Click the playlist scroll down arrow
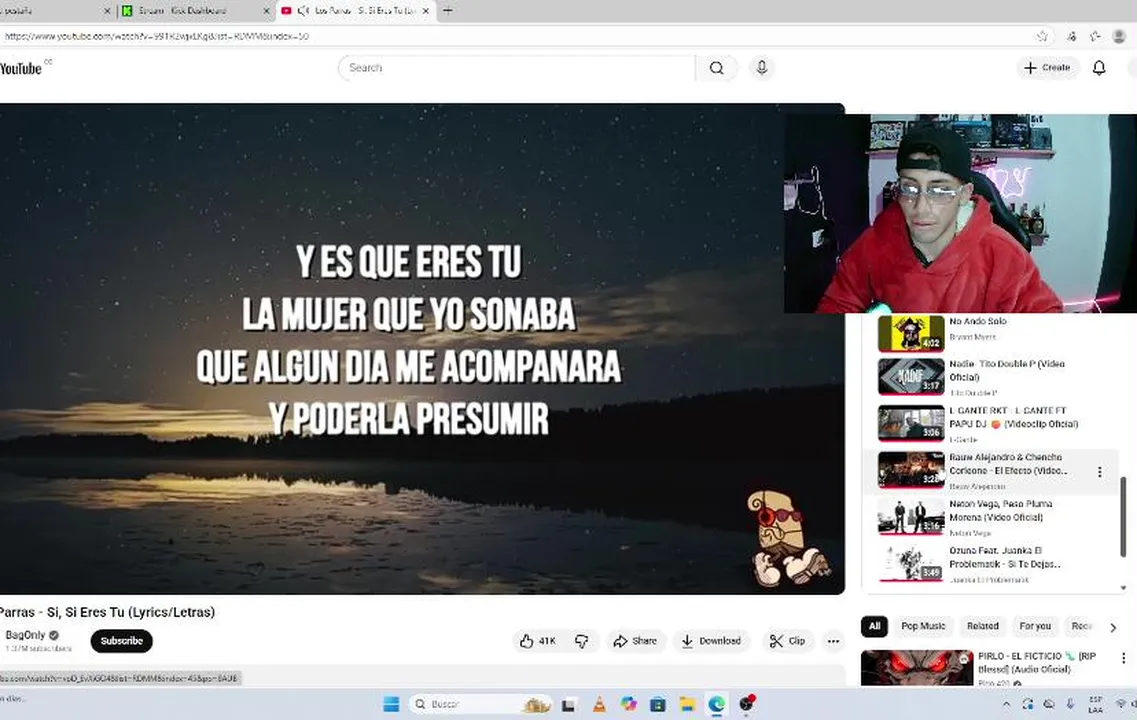This screenshot has width=1137, height=720. click(x=1123, y=588)
